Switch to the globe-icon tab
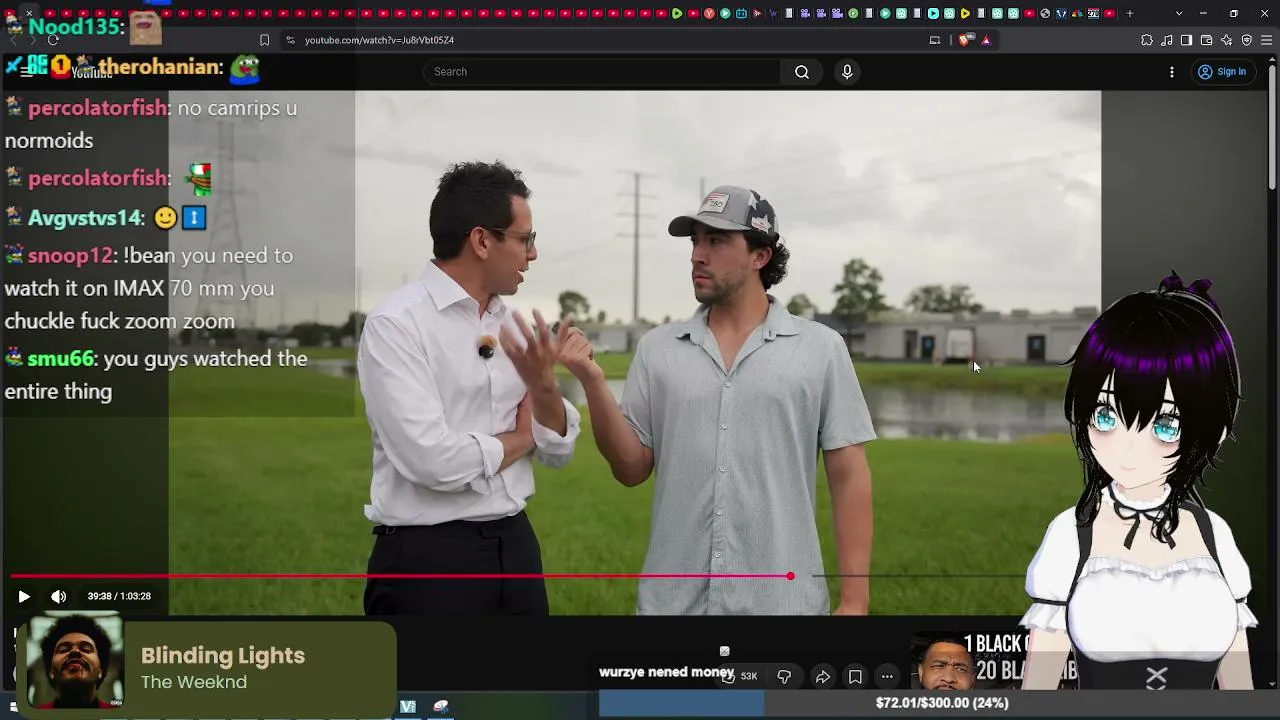The width and height of the screenshot is (1280, 720). [x=1045, y=13]
